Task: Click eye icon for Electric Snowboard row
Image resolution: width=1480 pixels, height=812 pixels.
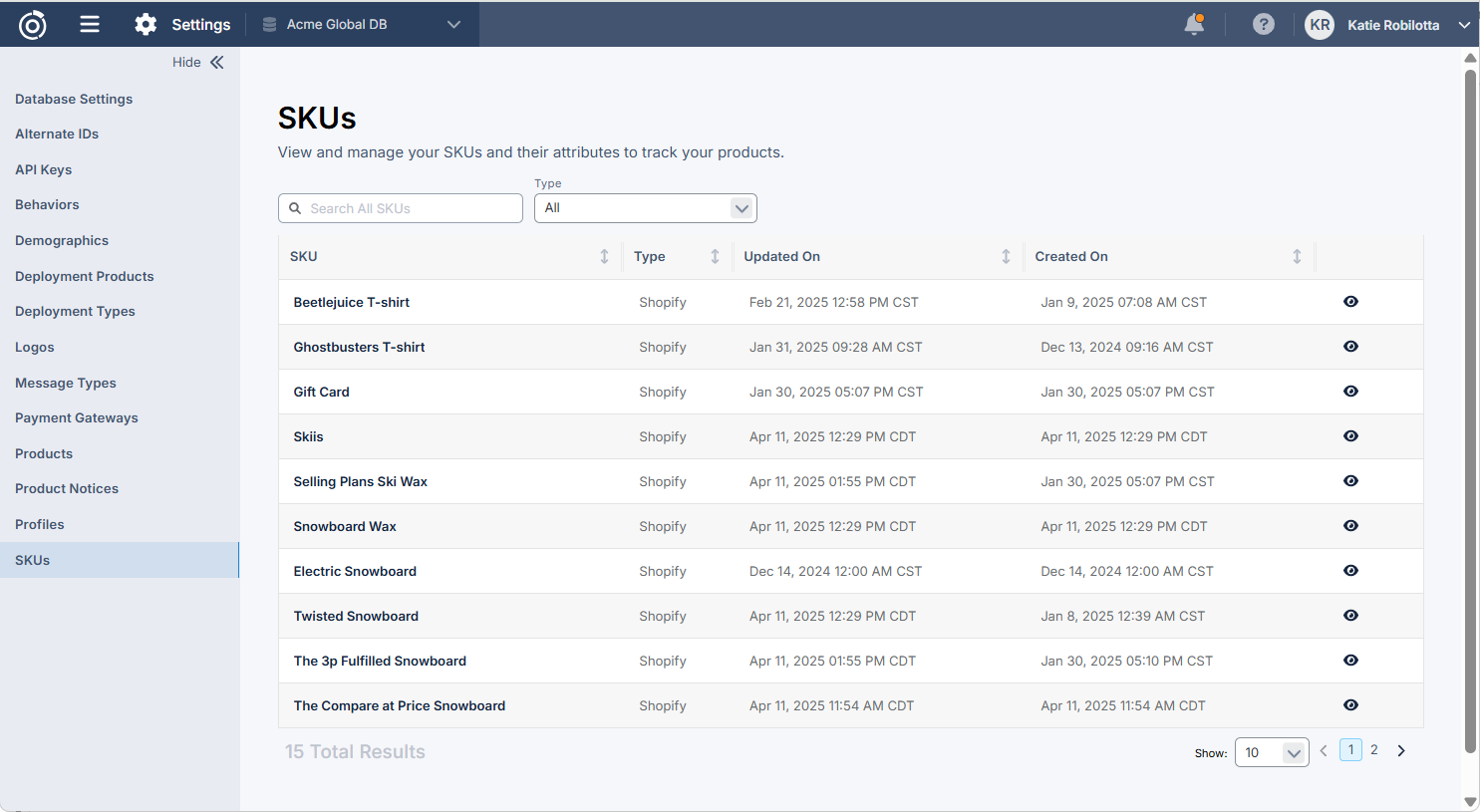Action: (x=1350, y=571)
